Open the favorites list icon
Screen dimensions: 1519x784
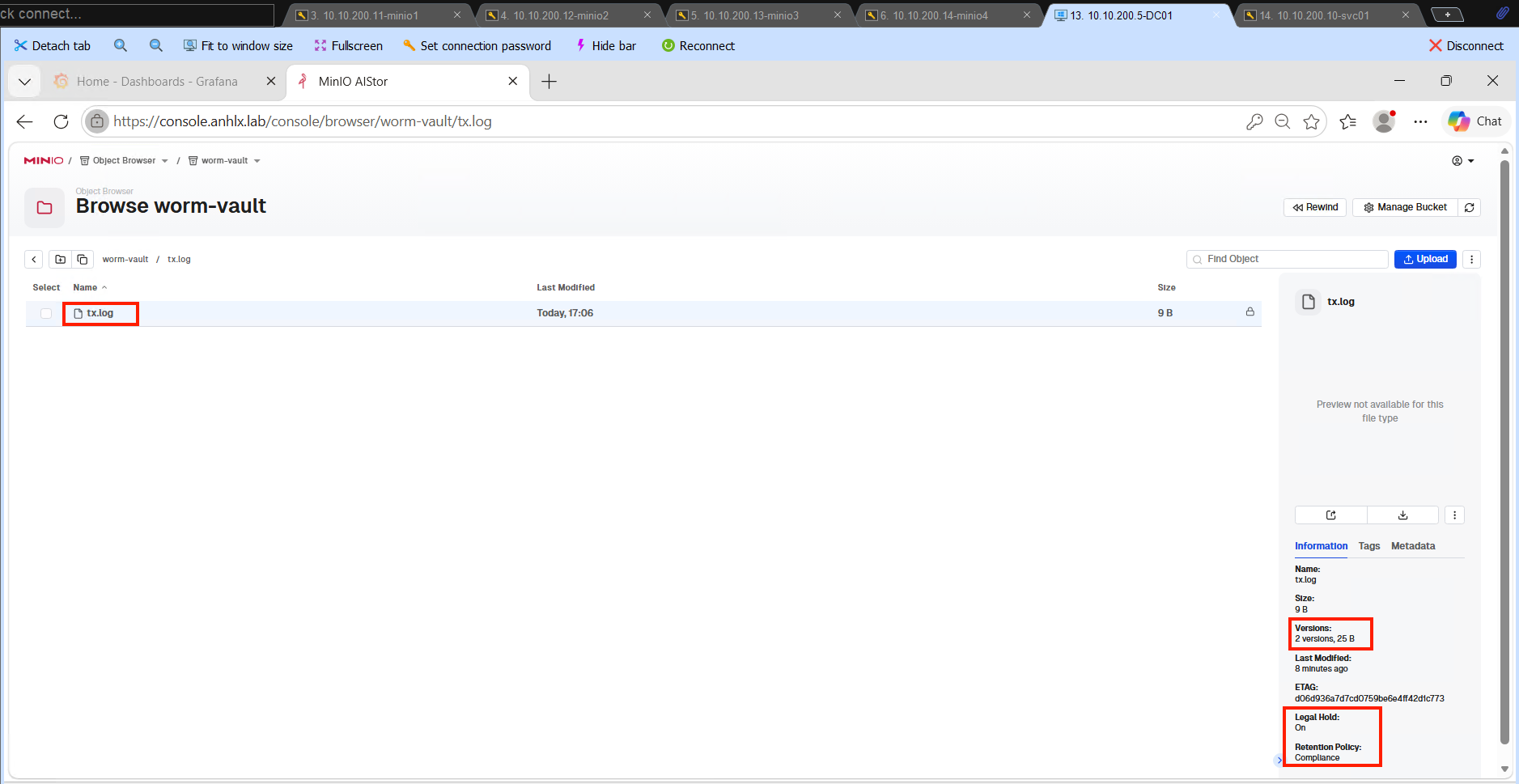[1347, 121]
